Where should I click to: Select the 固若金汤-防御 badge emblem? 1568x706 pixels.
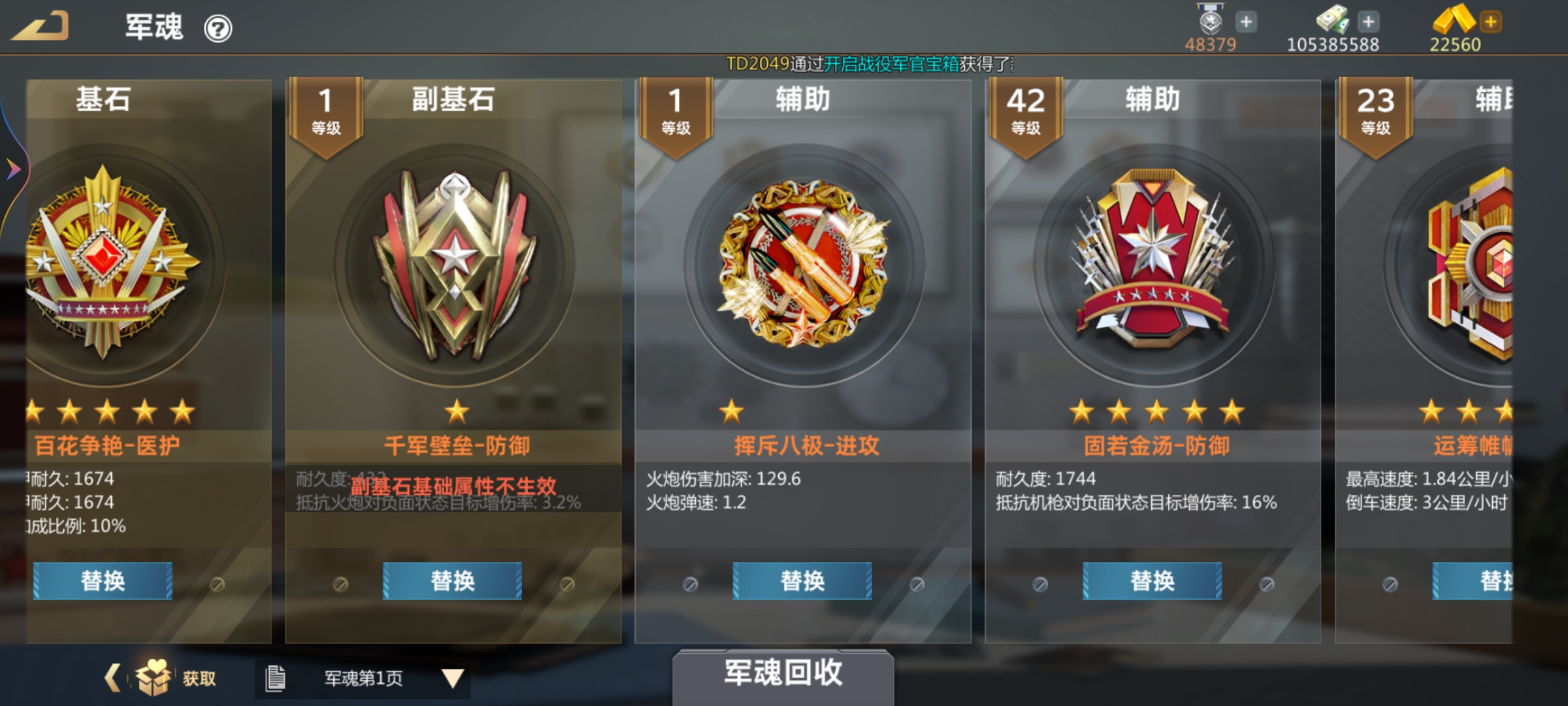pos(1153,260)
